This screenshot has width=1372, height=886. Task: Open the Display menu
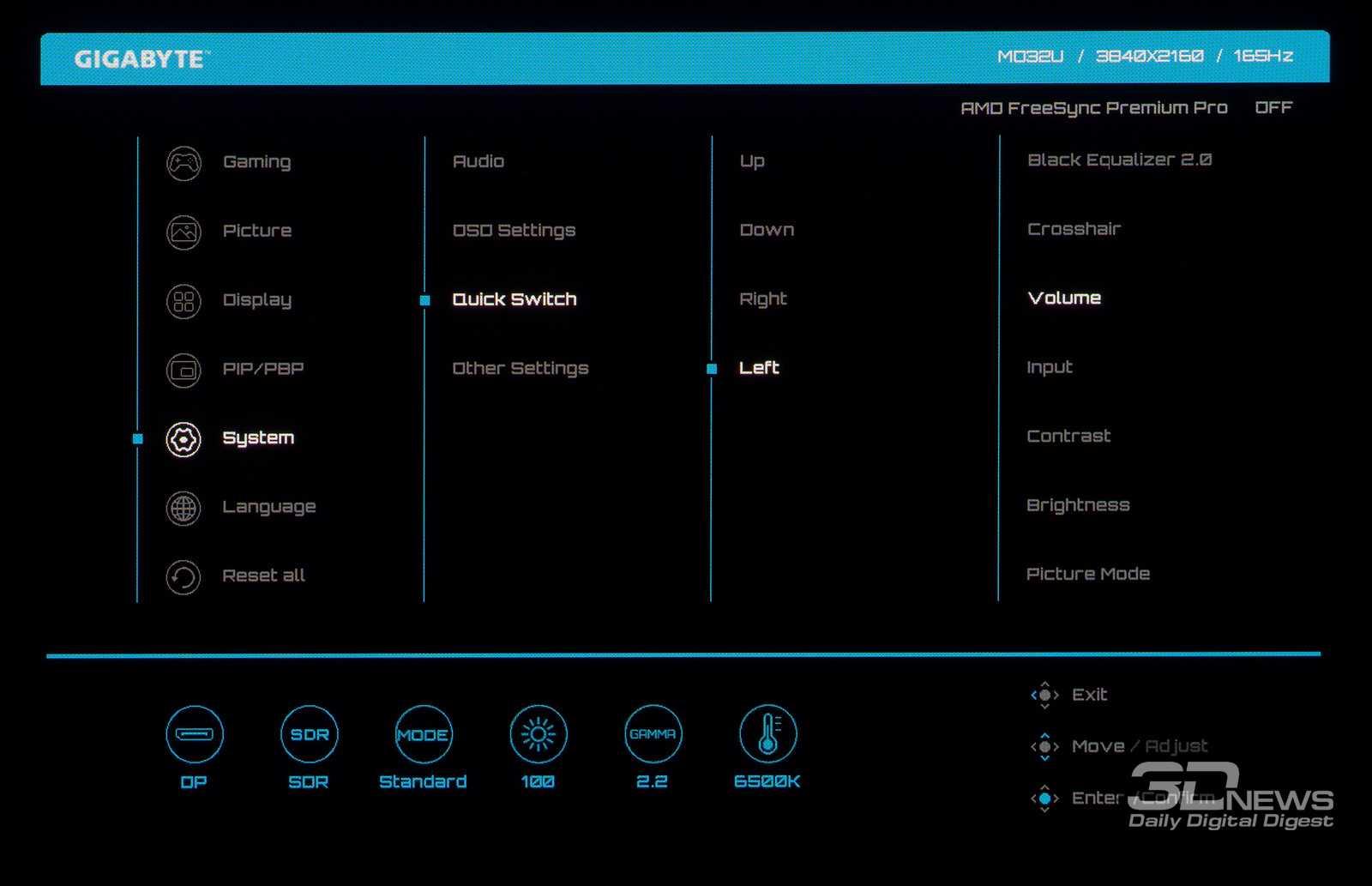pos(257,300)
